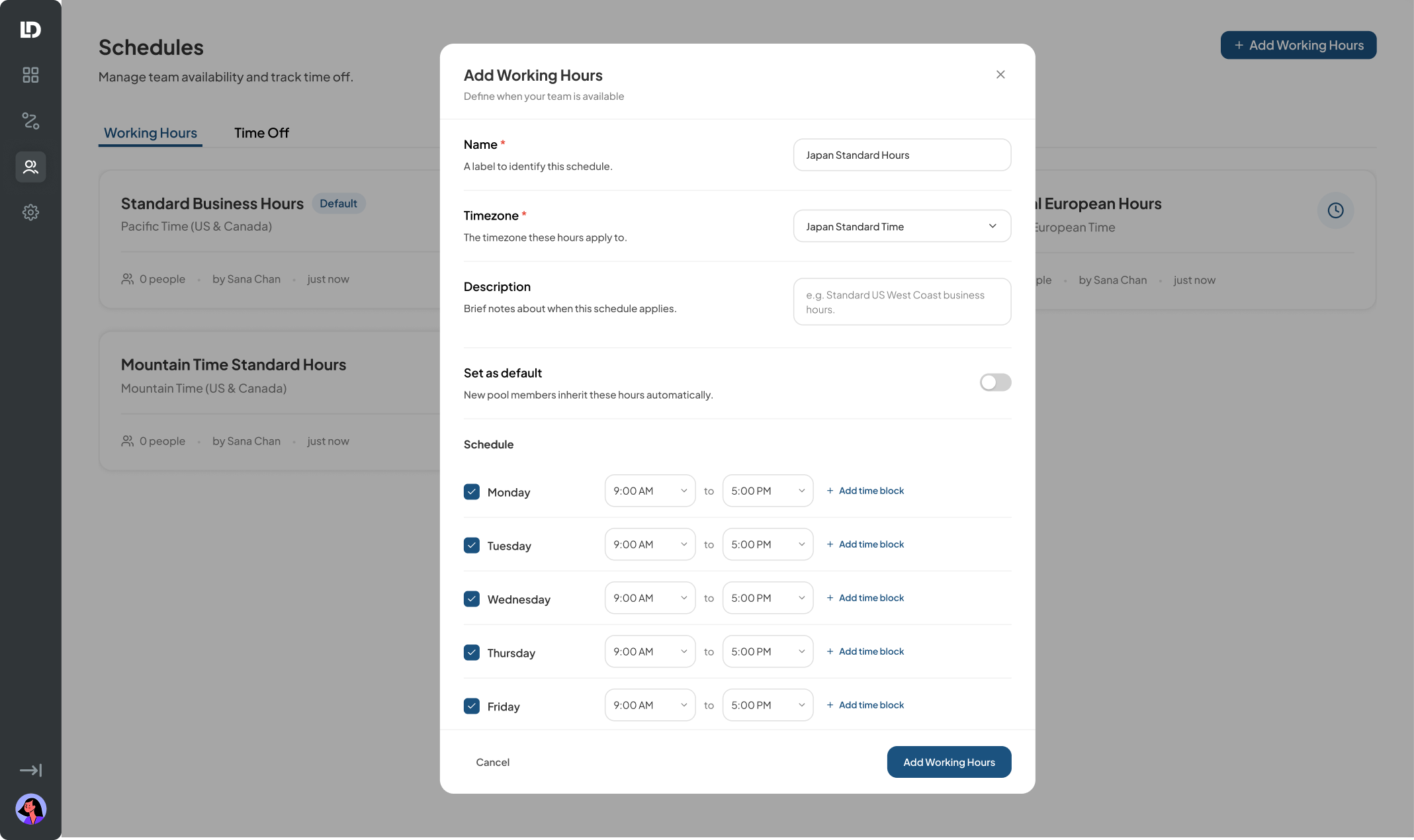Click the Default badge on Standard Business Hours
1414x840 pixels.
pyautogui.click(x=338, y=204)
